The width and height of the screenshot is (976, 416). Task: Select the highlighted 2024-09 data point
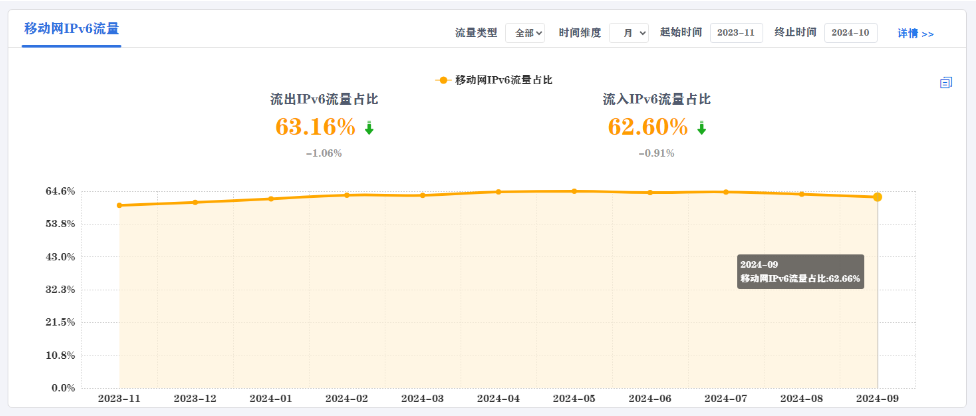[877, 197]
